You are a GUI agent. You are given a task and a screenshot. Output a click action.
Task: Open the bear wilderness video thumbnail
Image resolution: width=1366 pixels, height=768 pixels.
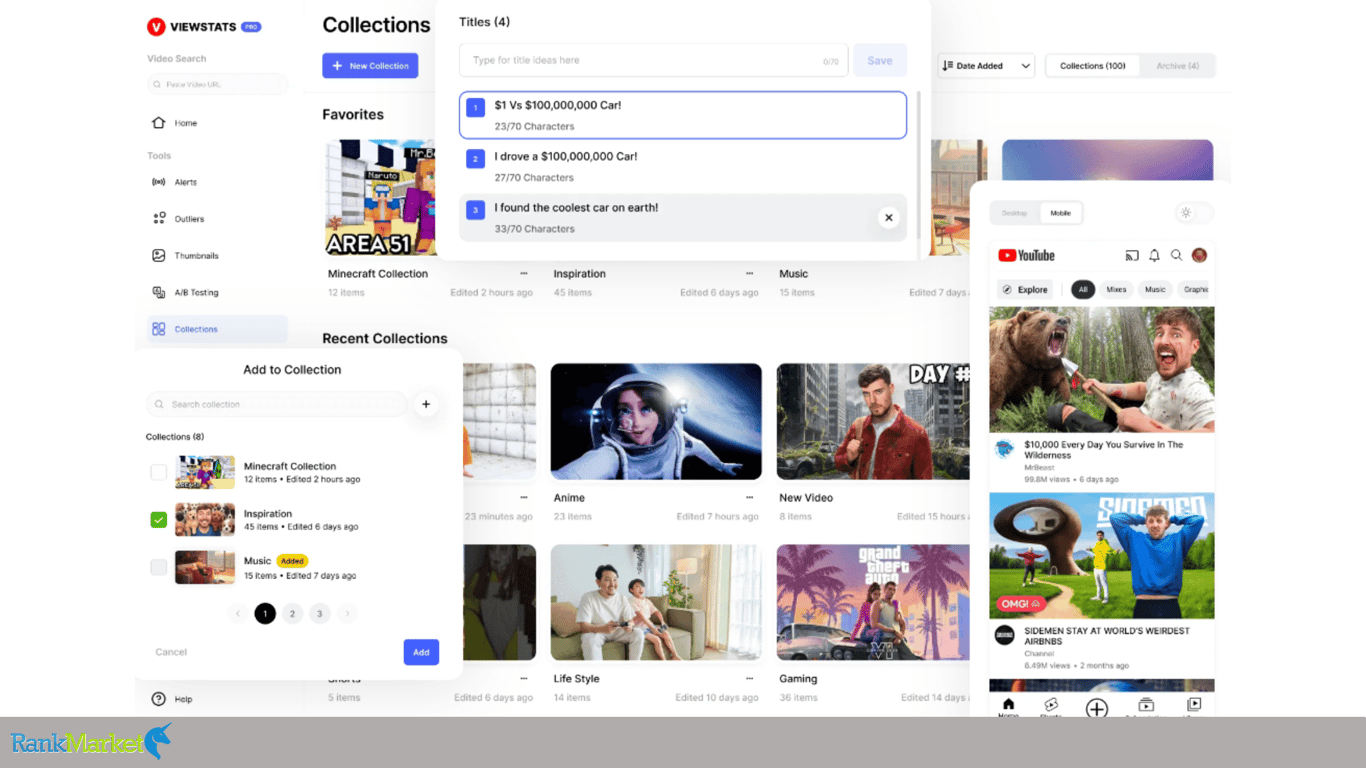coord(1102,369)
